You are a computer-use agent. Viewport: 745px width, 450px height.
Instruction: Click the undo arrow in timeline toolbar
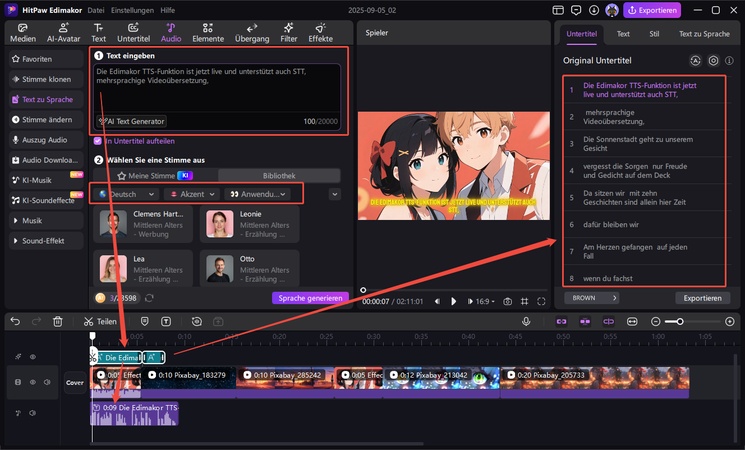[x=15, y=322]
